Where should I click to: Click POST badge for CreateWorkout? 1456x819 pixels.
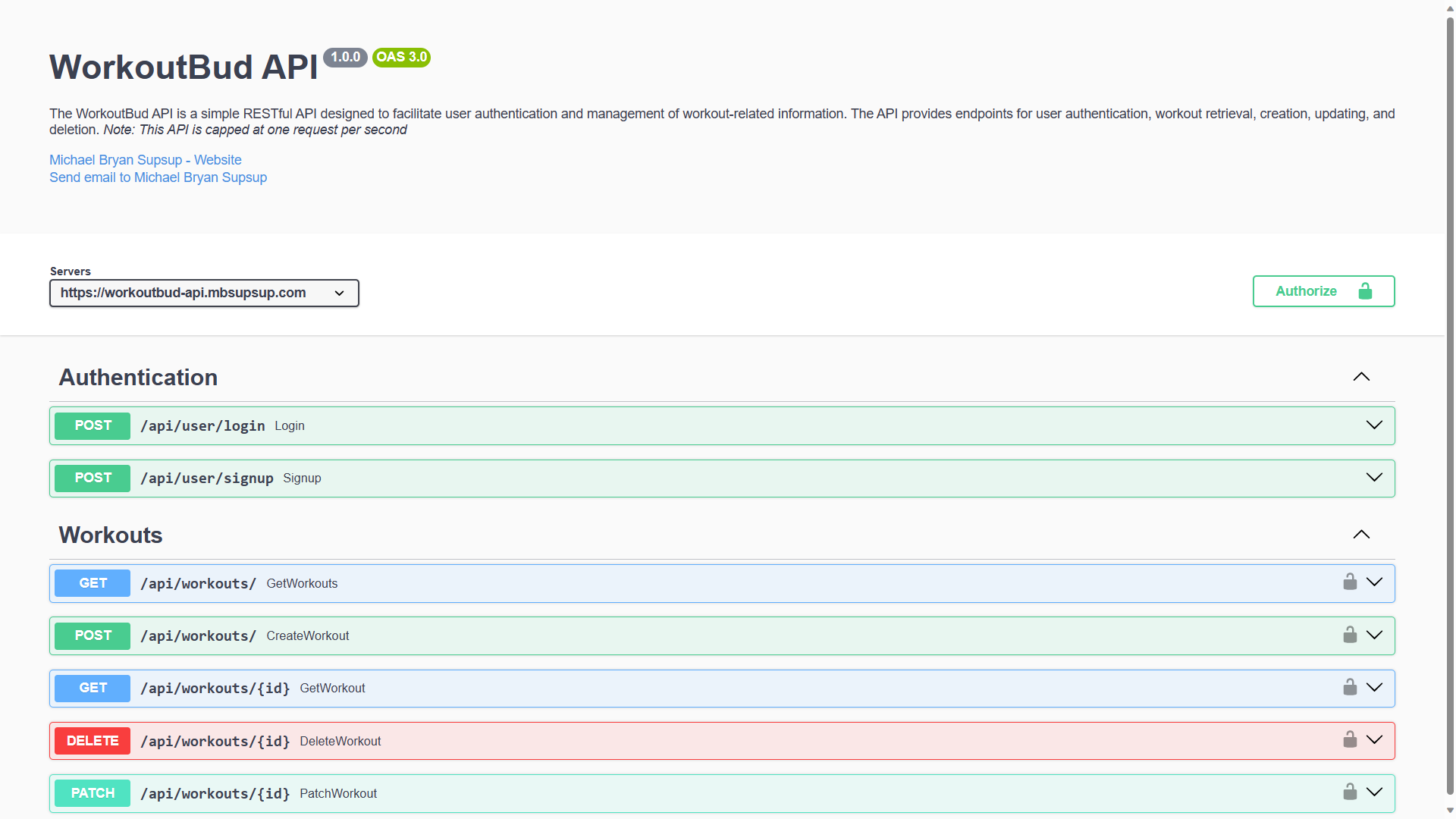pyautogui.click(x=93, y=635)
